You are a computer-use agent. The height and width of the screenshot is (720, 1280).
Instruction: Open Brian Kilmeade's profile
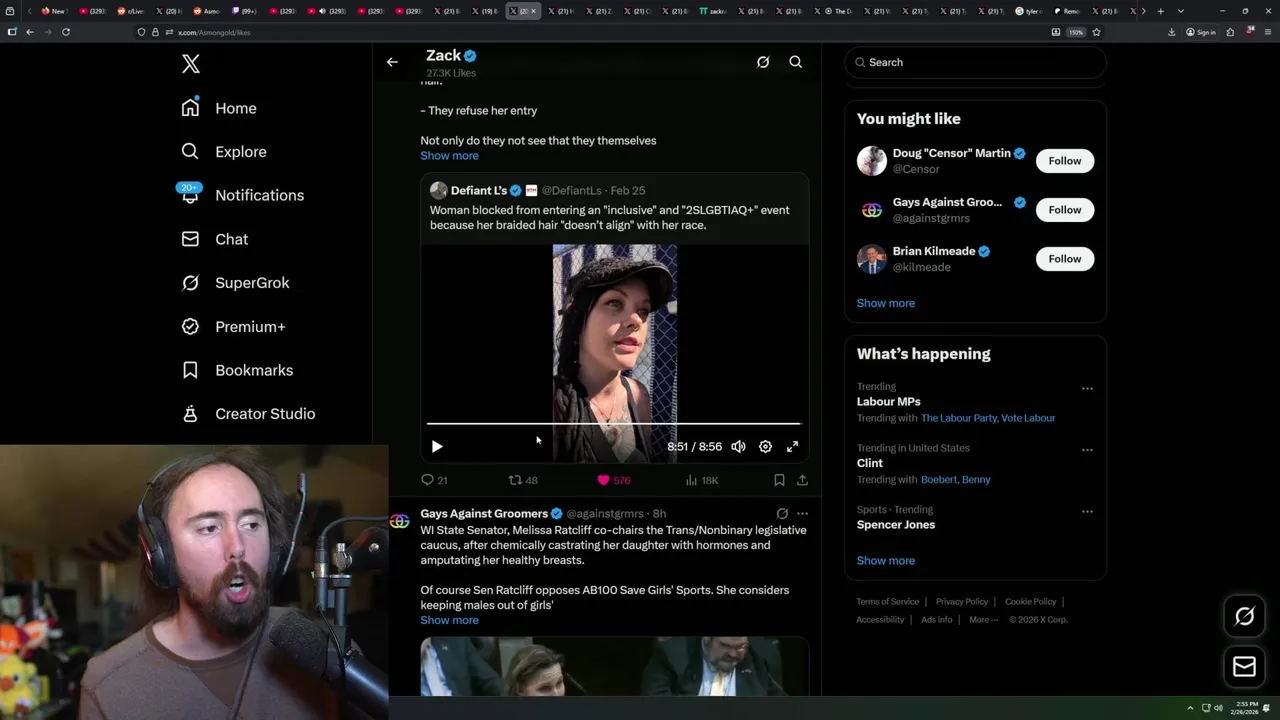[x=934, y=251]
